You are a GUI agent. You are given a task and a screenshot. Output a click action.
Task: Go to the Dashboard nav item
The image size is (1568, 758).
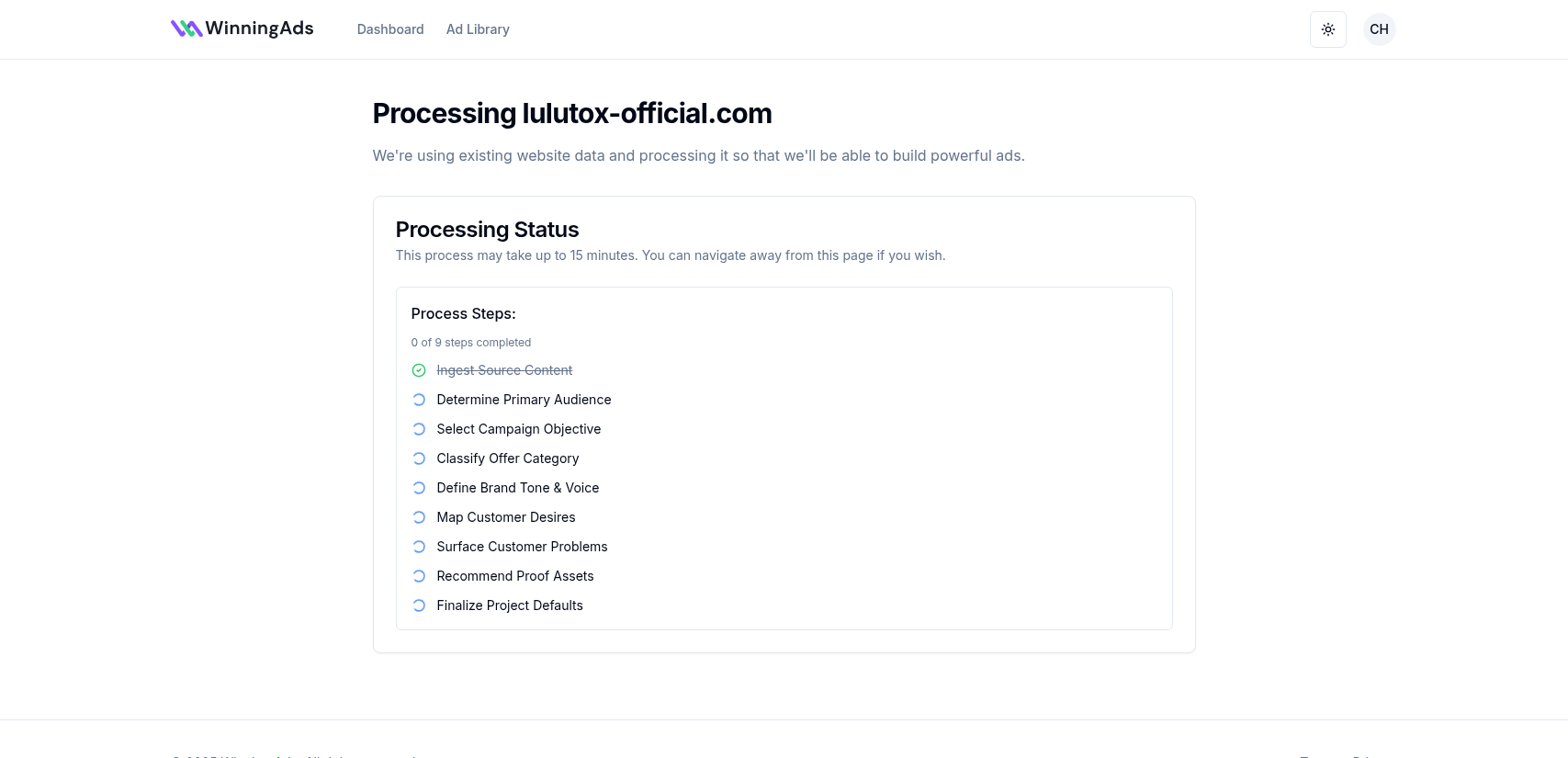pyautogui.click(x=390, y=29)
